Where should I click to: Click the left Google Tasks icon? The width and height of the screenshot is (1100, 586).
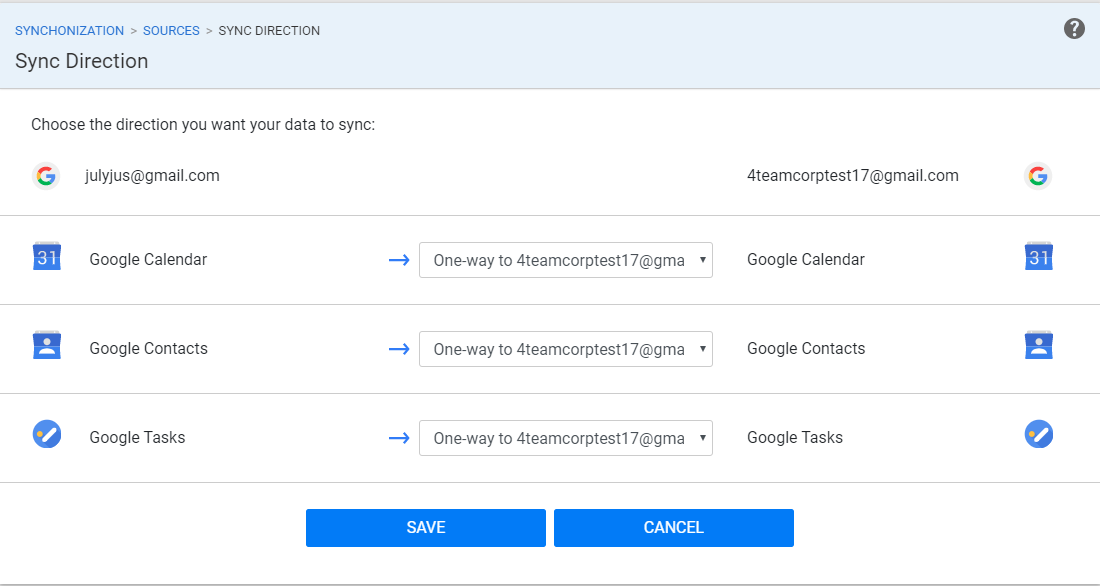pyautogui.click(x=47, y=434)
